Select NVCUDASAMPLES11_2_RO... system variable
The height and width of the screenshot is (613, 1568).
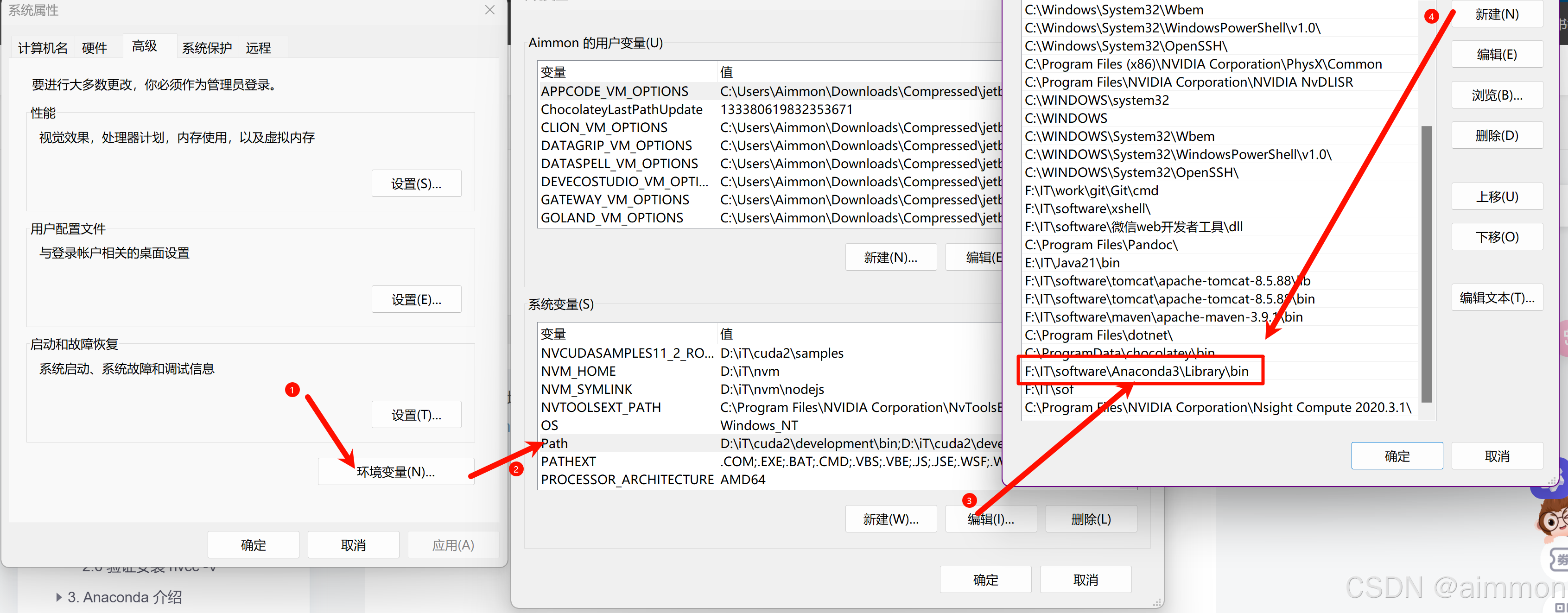pyautogui.click(x=770, y=353)
